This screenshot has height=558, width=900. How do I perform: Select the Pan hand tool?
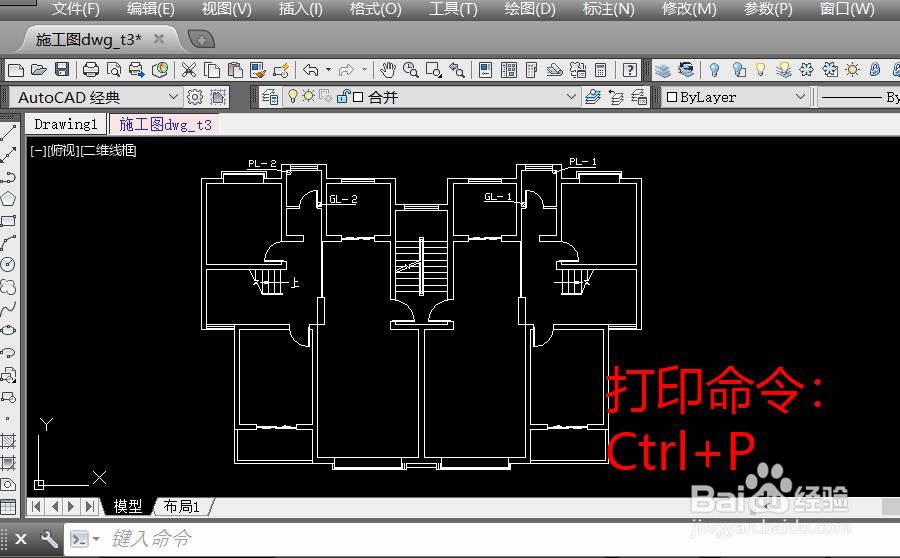pyautogui.click(x=388, y=70)
